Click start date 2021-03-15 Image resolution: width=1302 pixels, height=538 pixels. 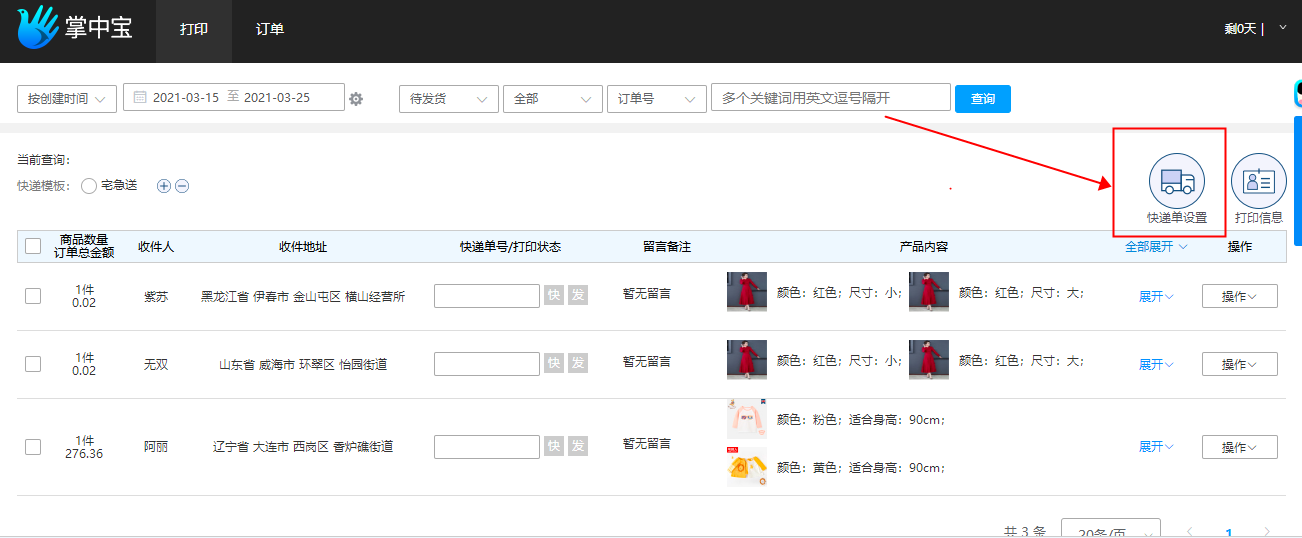(x=186, y=98)
